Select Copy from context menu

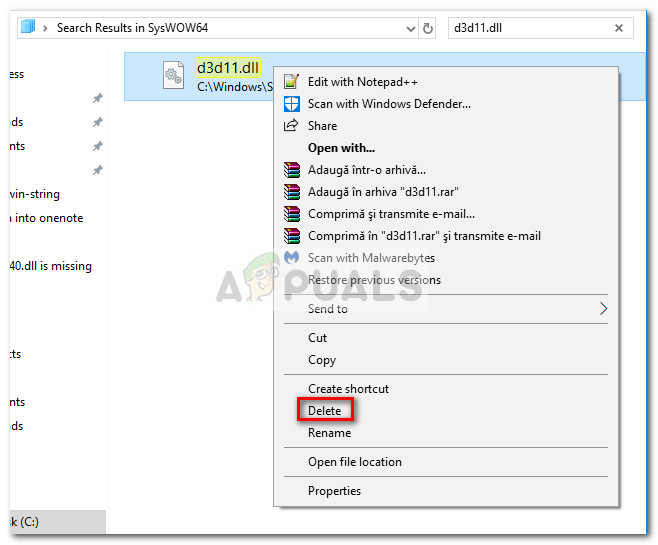[x=322, y=360]
